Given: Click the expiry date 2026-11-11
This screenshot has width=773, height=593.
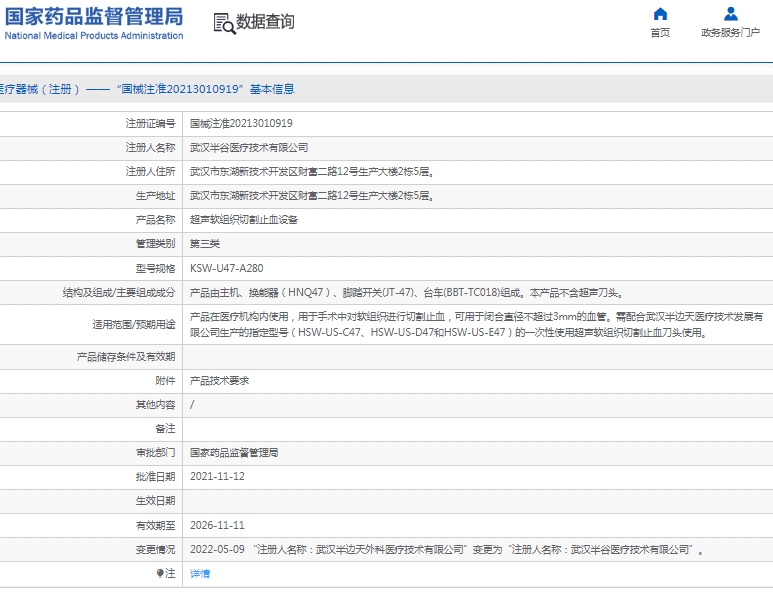Looking at the screenshot, I should pyautogui.click(x=217, y=525).
